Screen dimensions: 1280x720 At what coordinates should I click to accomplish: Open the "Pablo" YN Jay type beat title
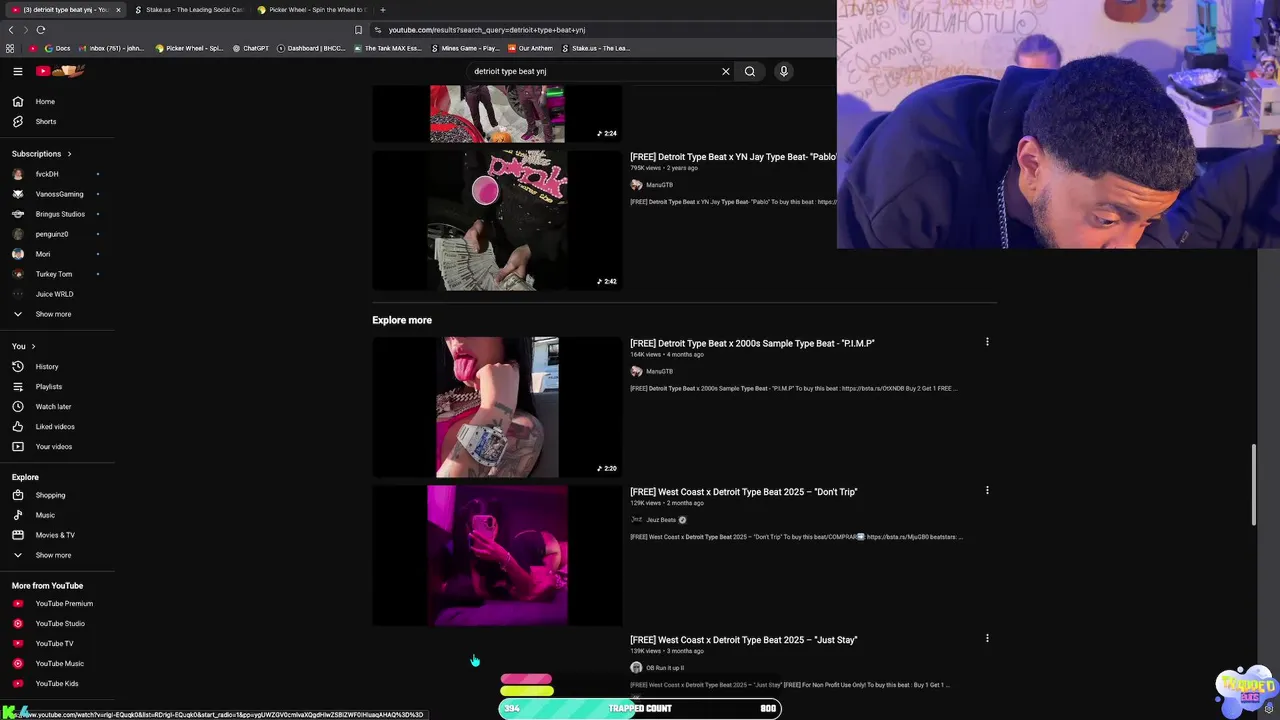[x=733, y=157]
